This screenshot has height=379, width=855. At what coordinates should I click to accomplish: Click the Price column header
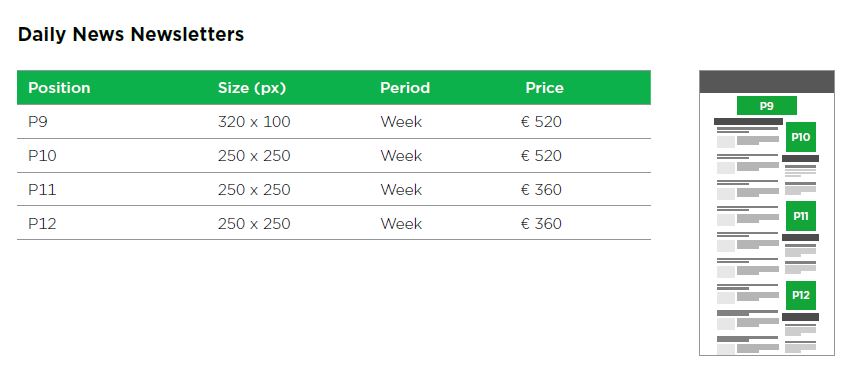(x=544, y=88)
